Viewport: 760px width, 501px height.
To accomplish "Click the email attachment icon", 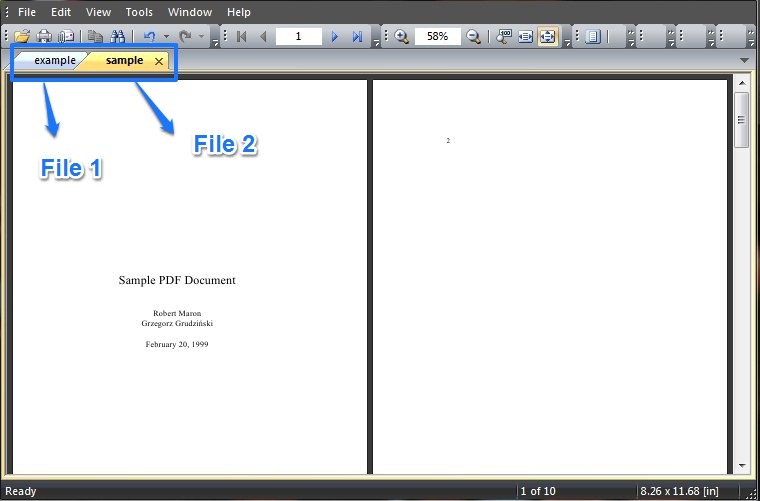I will click(x=66, y=36).
